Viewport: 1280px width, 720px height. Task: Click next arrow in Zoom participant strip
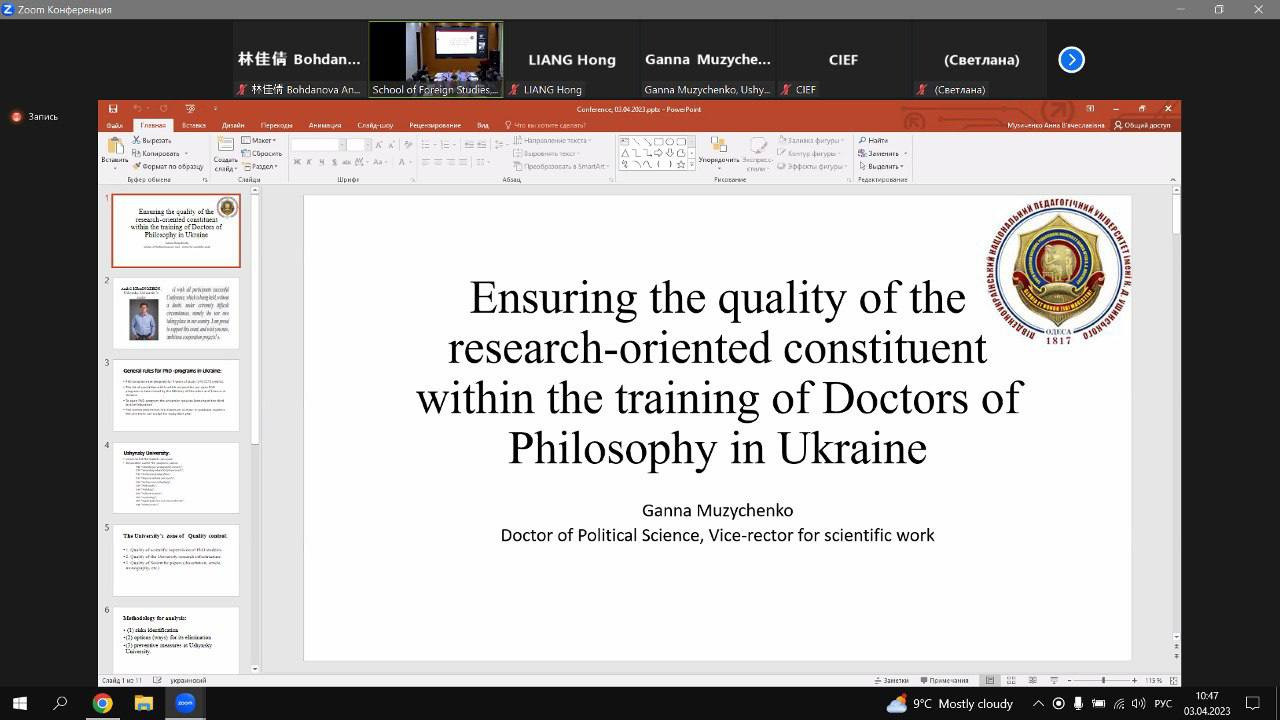tap(1071, 60)
